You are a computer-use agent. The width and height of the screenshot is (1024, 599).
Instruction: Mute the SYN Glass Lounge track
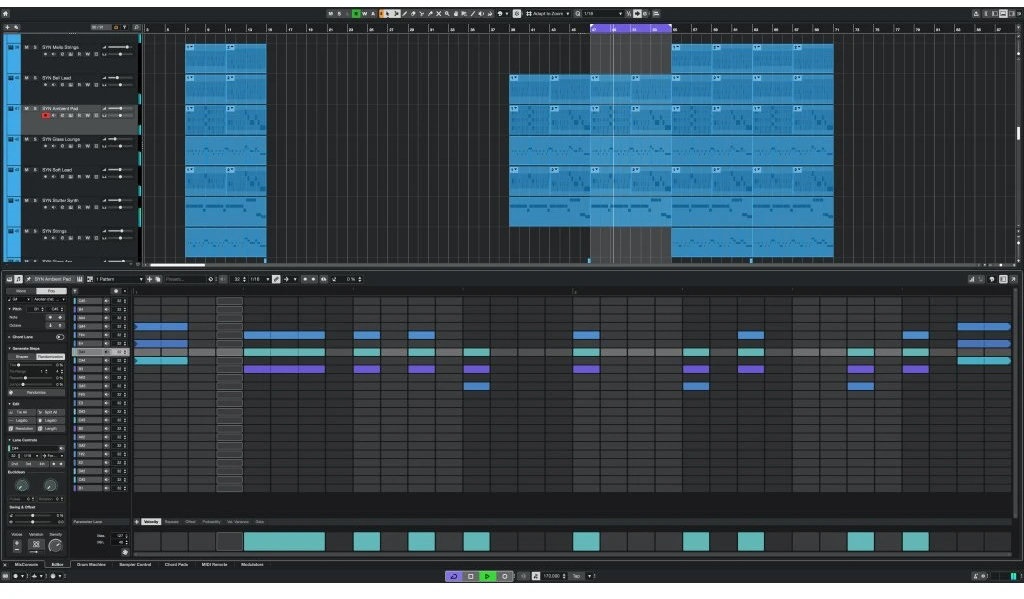click(26, 139)
